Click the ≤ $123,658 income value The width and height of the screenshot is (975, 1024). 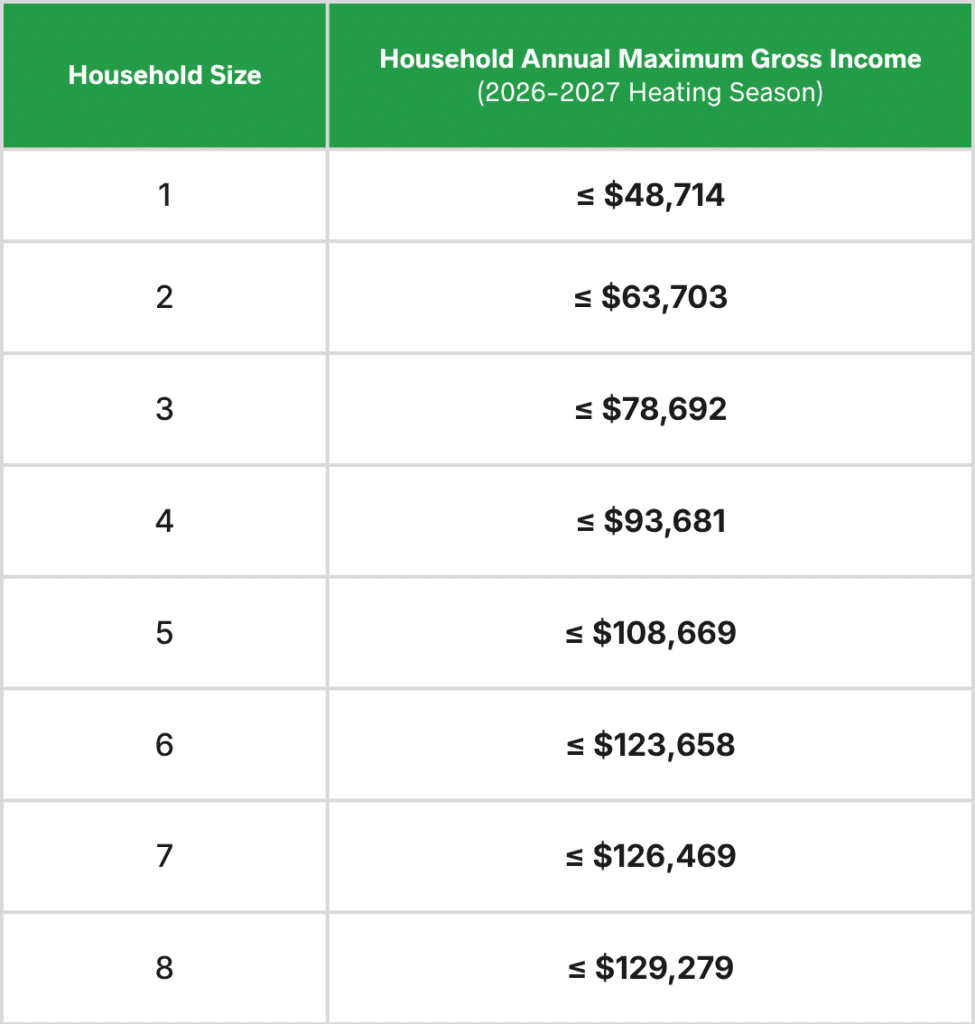tap(650, 745)
